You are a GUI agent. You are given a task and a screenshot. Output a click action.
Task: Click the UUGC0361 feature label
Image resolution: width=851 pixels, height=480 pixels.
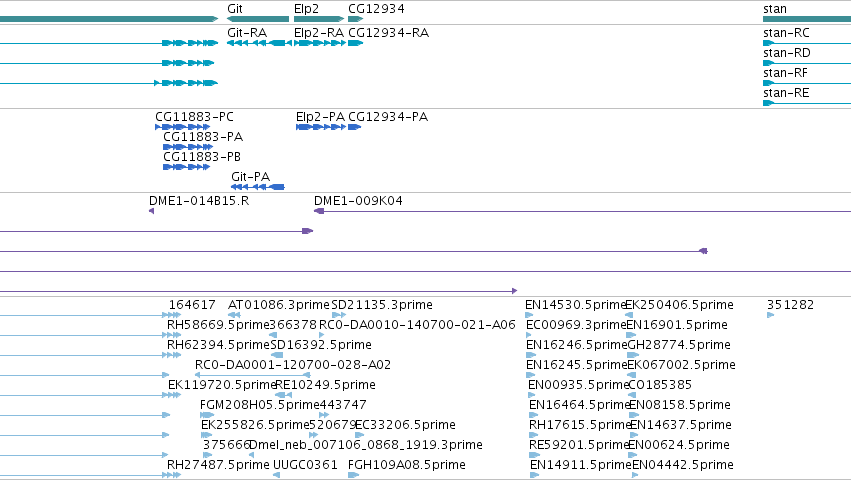click(305, 466)
